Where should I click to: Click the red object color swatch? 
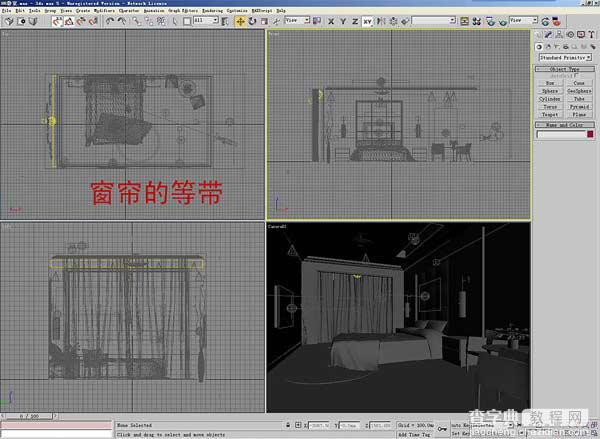click(x=590, y=134)
